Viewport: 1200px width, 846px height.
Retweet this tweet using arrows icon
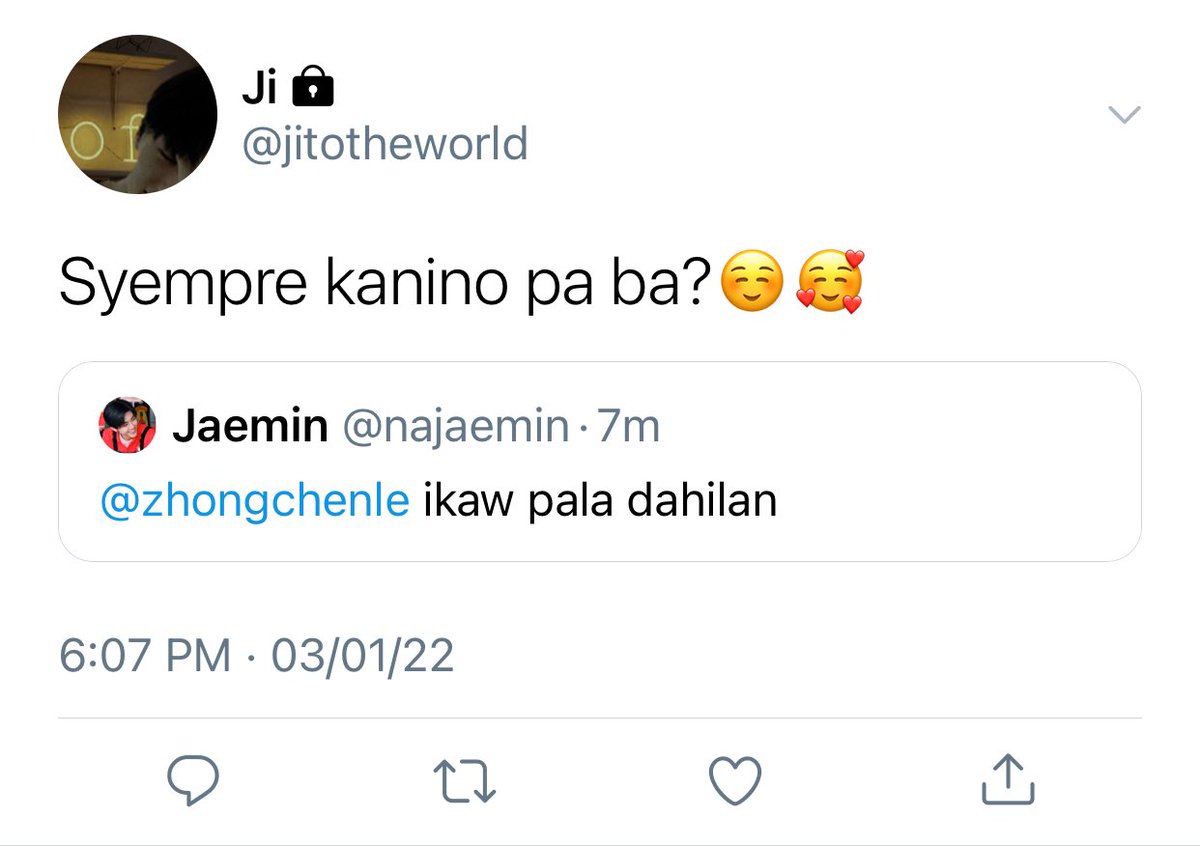(465, 781)
